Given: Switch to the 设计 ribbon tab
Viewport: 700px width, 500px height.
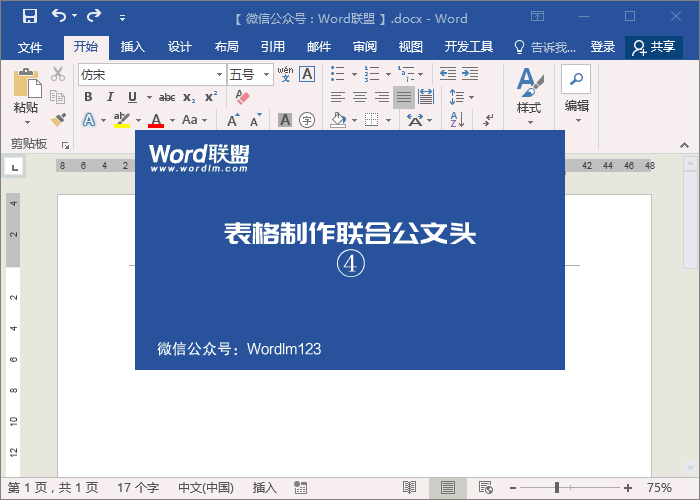Looking at the screenshot, I should 180,46.
